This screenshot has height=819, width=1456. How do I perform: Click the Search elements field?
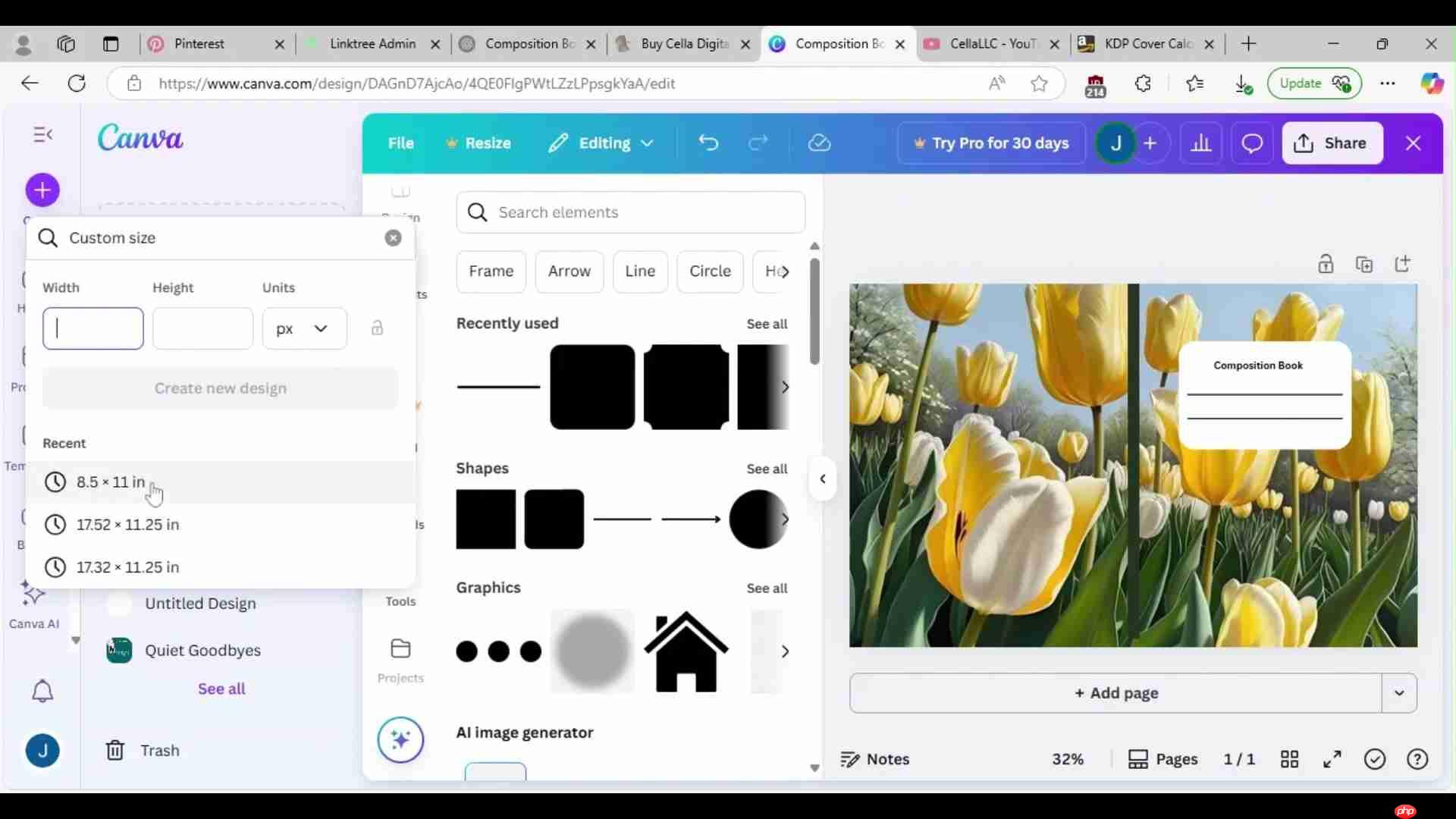pos(630,212)
